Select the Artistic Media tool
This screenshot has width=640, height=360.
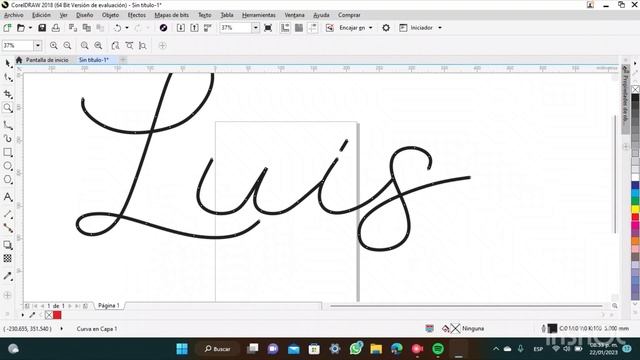7,139
